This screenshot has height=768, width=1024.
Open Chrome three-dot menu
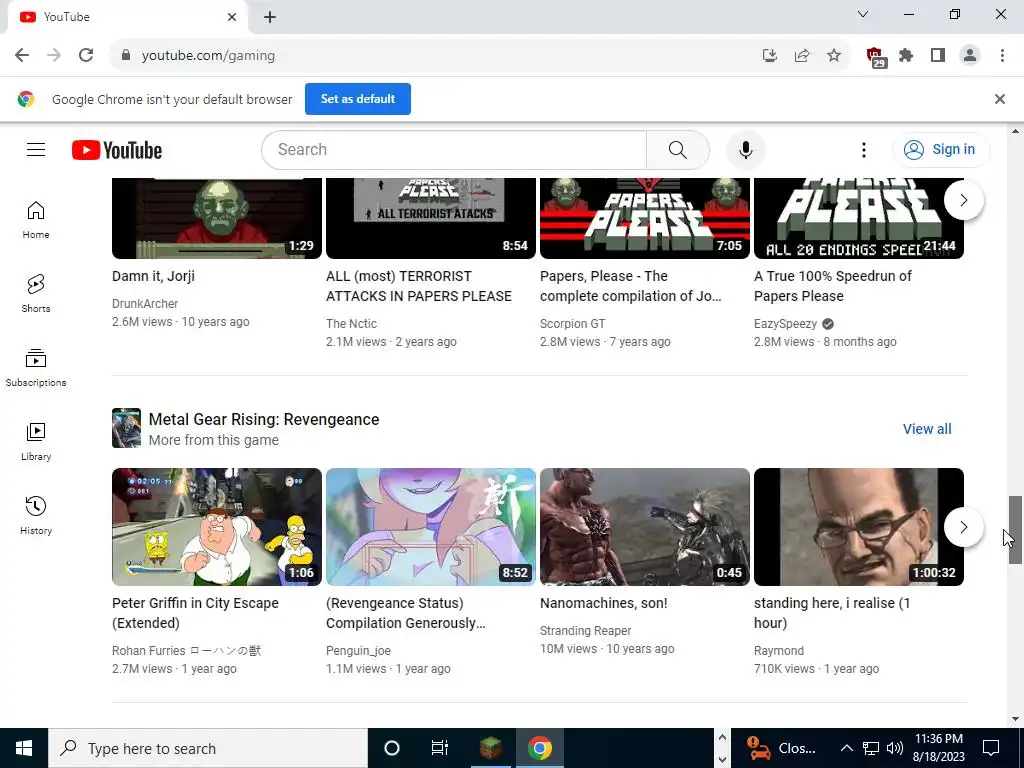pos(1002,56)
